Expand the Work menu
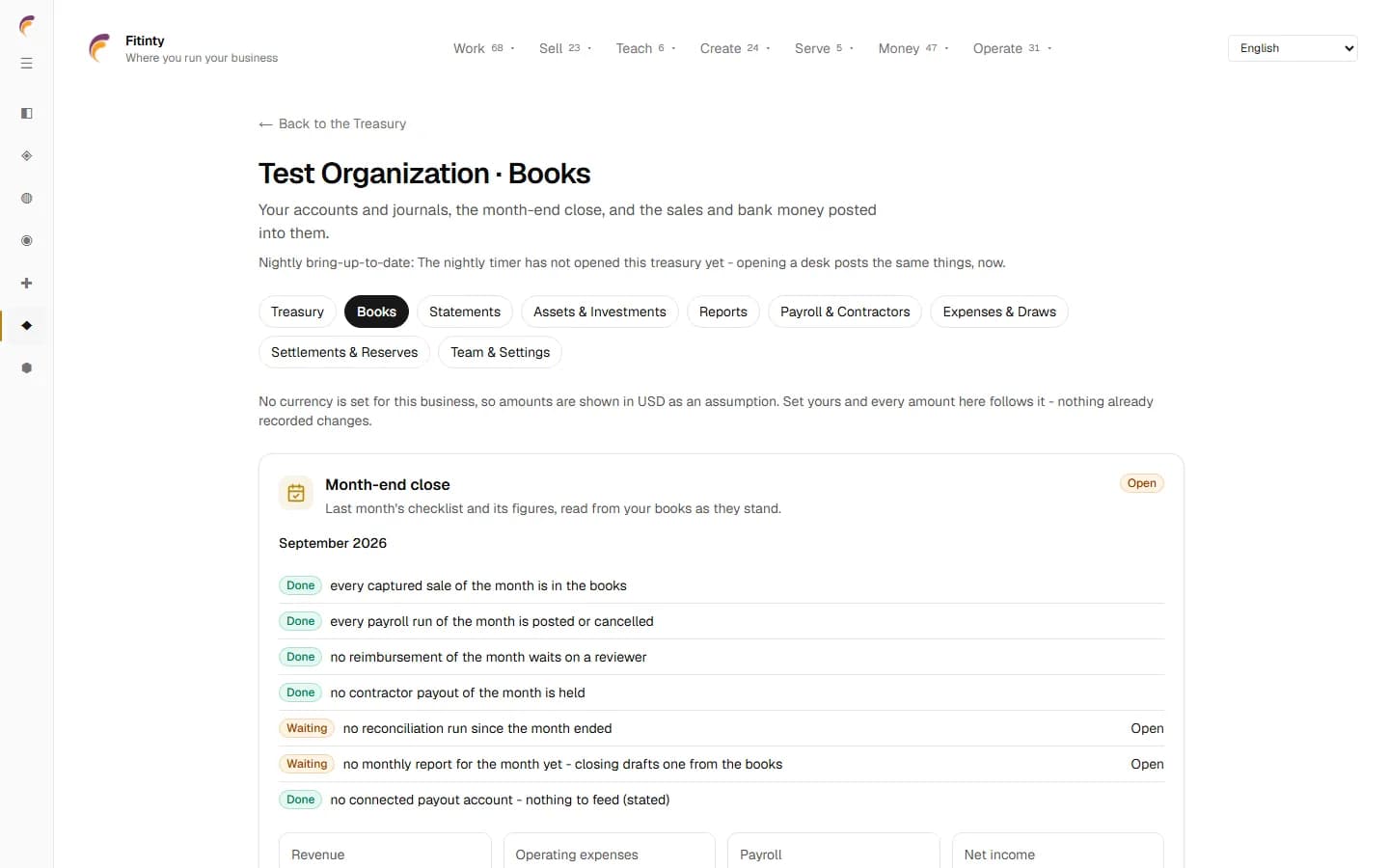 [x=484, y=48]
